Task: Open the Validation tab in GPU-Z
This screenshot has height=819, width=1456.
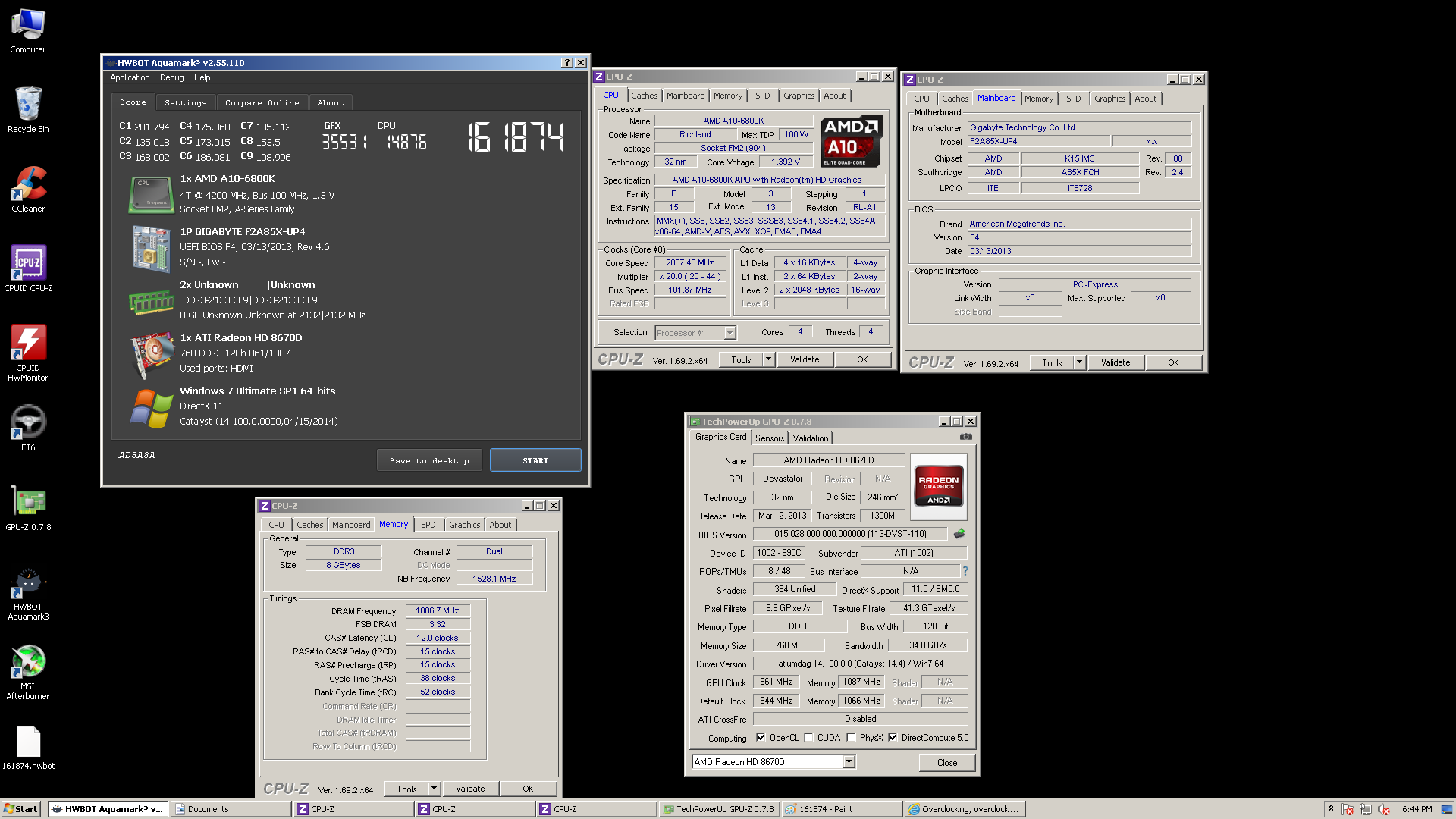Action: (x=811, y=438)
